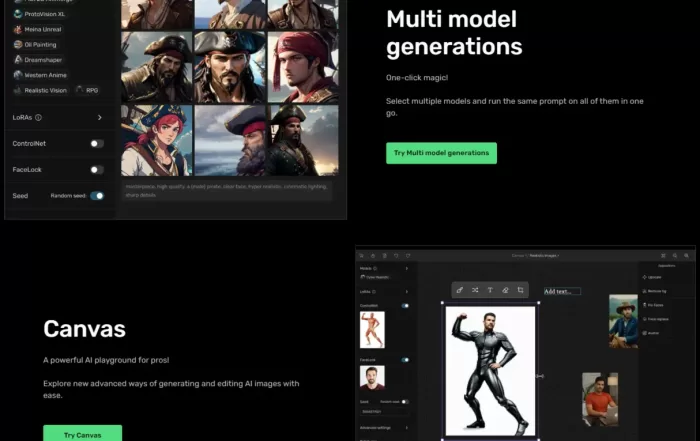Click the seed value field in Canvas sidebar
The height and width of the screenshot is (441, 700).
(x=384, y=412)
